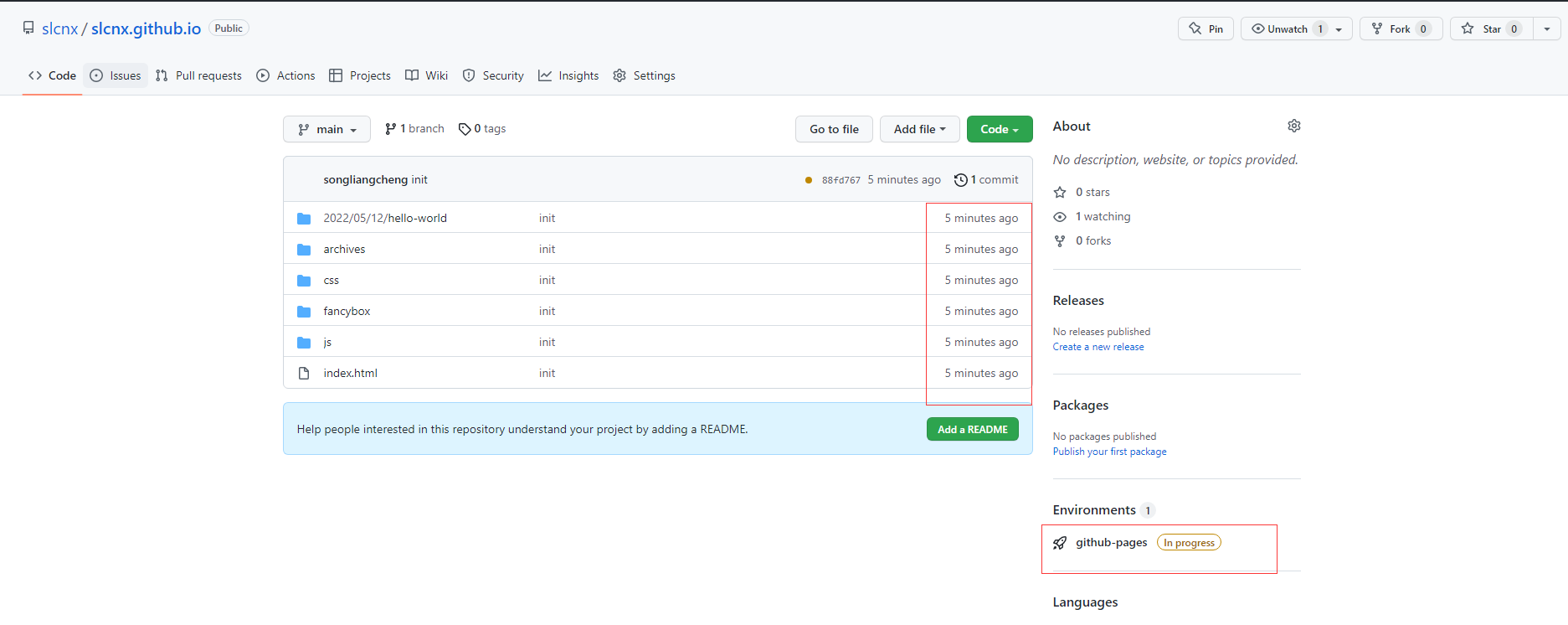Open the About settings gear icon
The height and width of the screenshot is (625, 1568).
tap(1294, 126)
